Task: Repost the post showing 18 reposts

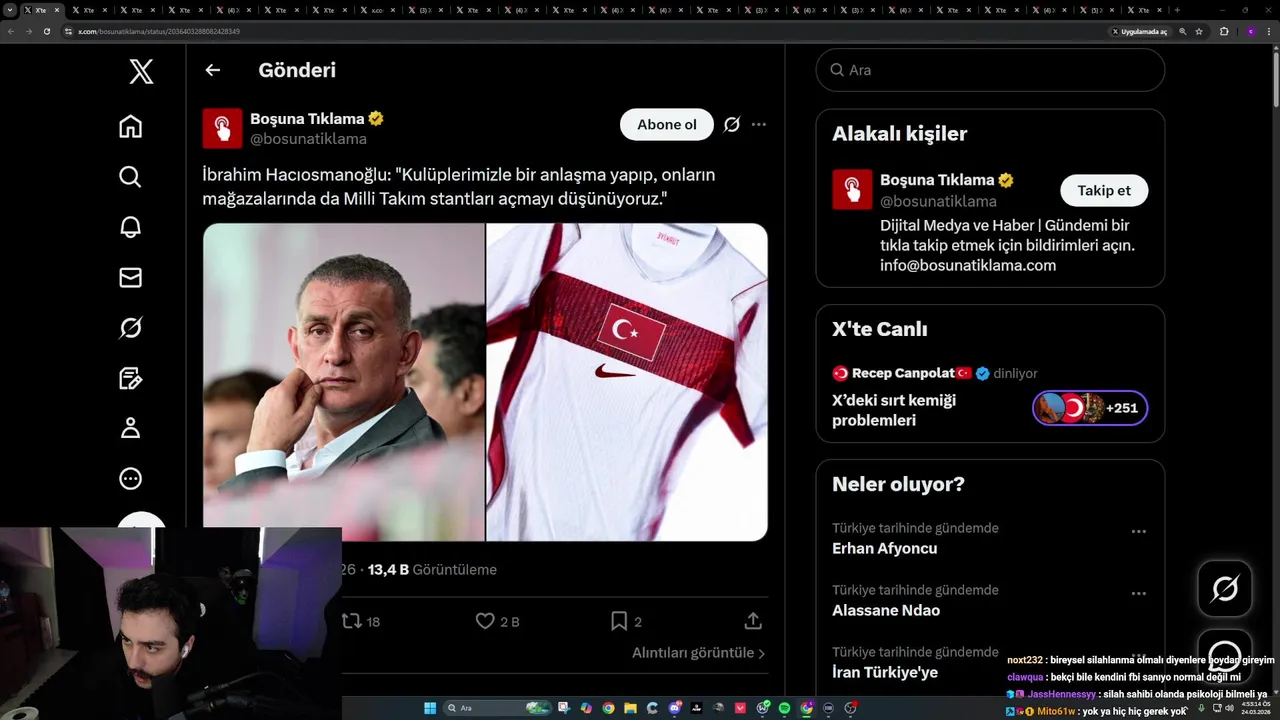Action: (361, 621)
